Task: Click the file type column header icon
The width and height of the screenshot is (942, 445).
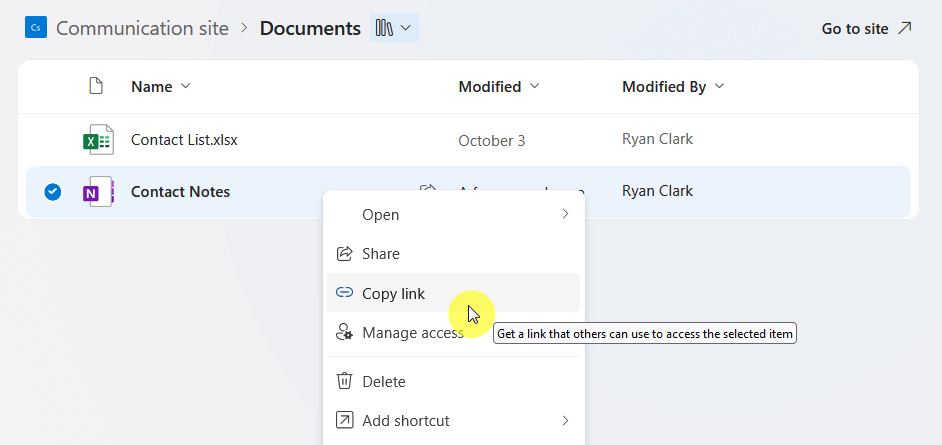Action: coord(96,86)
